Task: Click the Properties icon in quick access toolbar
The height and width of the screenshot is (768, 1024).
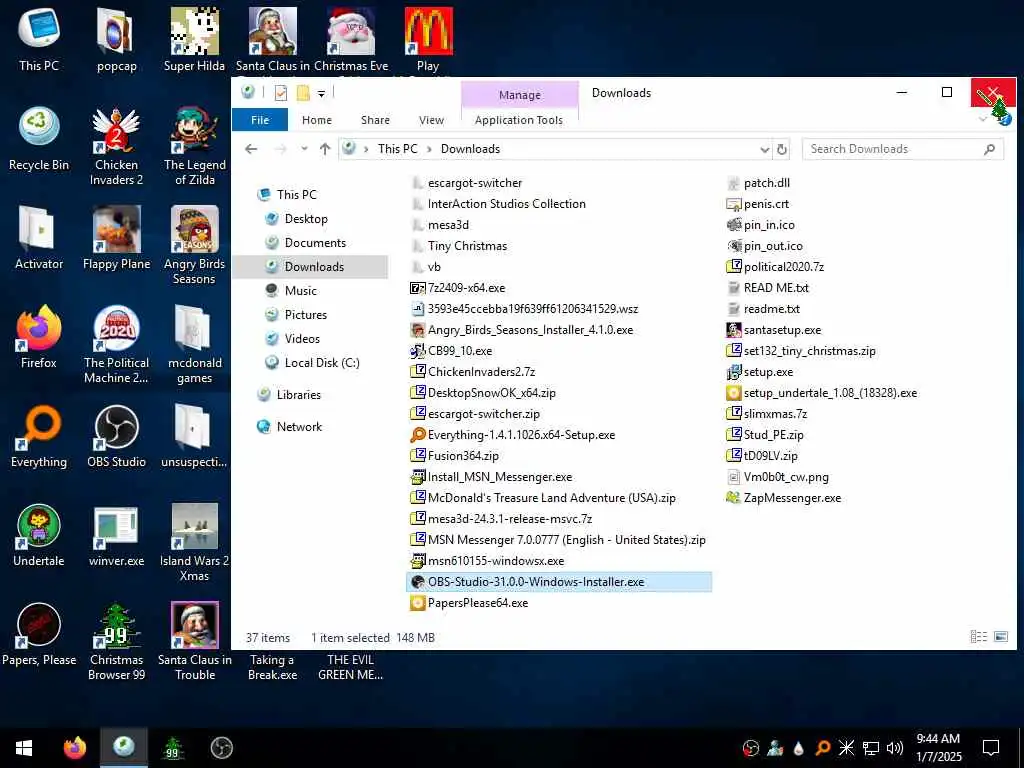Action: [281, 93]
